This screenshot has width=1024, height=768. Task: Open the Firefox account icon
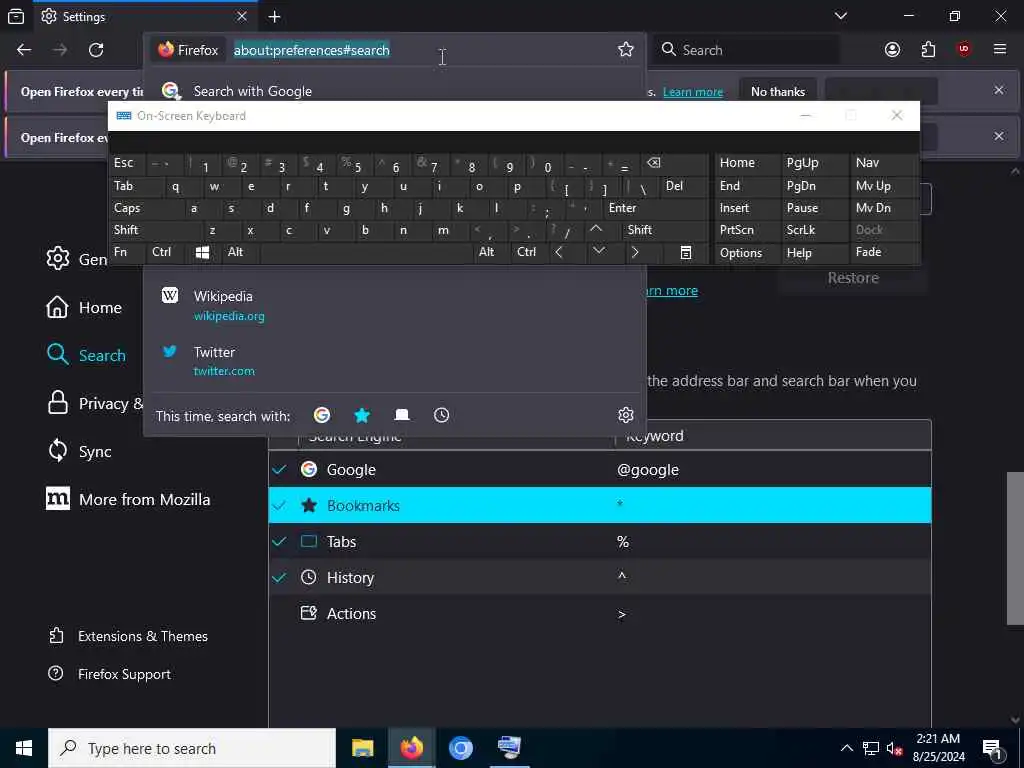click(892, 50)
